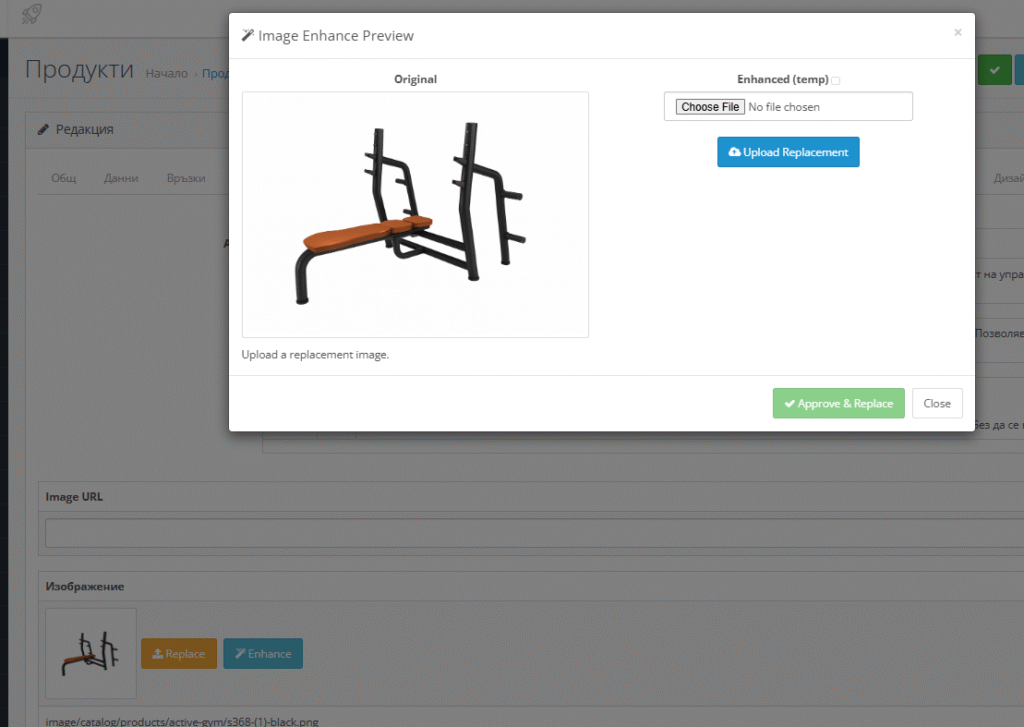The image size is (1024, 727).
Task: Click the 'No file chosen' text
Action: [x=784, y=106]
